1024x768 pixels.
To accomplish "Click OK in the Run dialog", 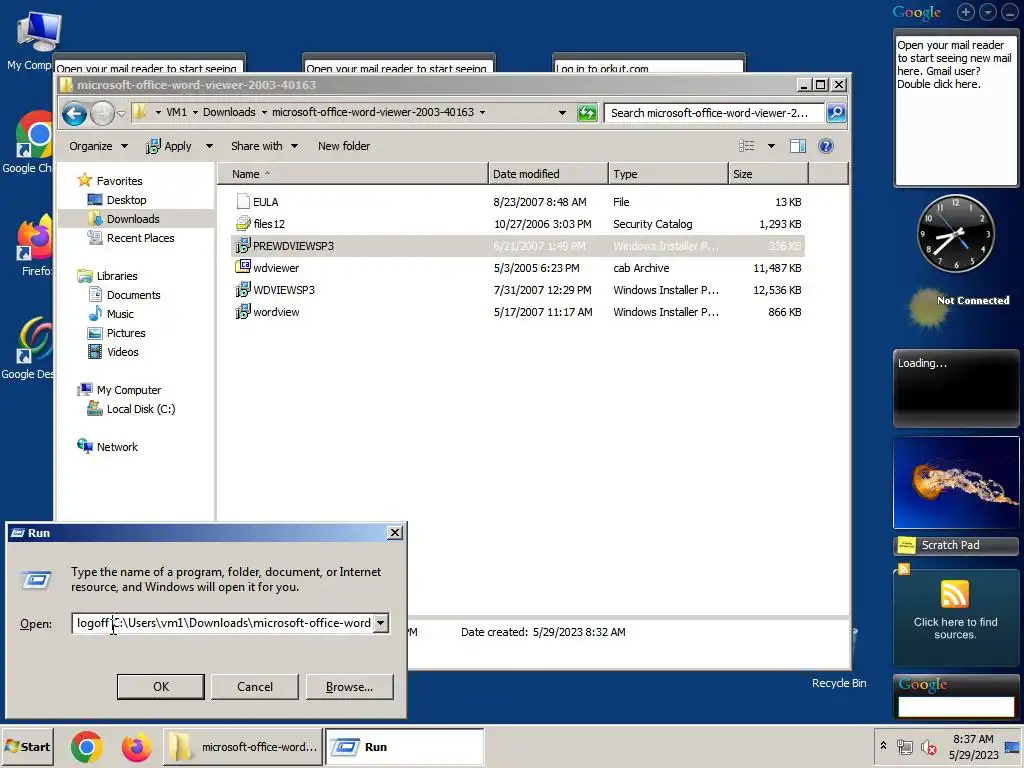I will click(161, 687).
